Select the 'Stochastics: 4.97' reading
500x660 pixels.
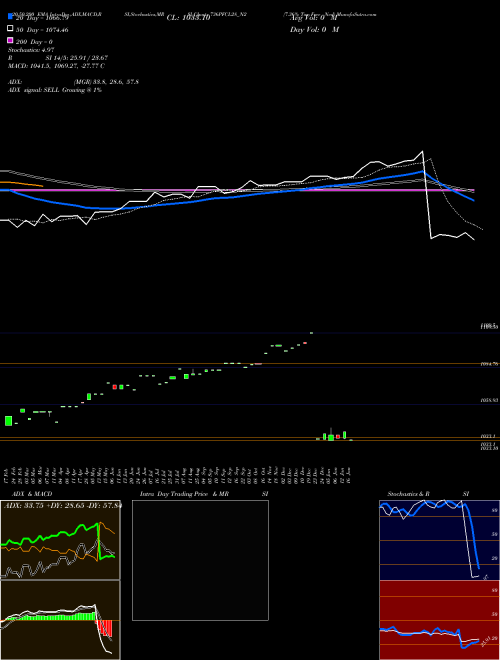[x=31, y=50]
